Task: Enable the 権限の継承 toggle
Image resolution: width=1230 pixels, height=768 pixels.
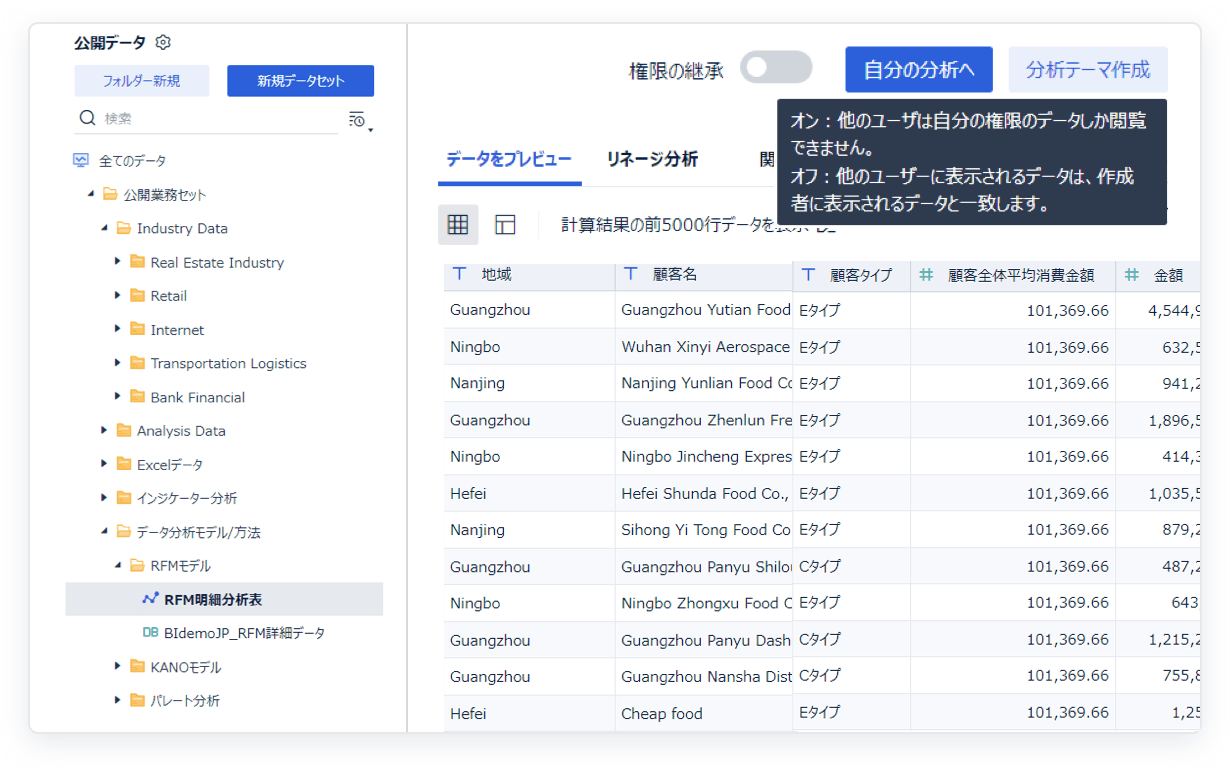Action: click(x=776, y=67)
